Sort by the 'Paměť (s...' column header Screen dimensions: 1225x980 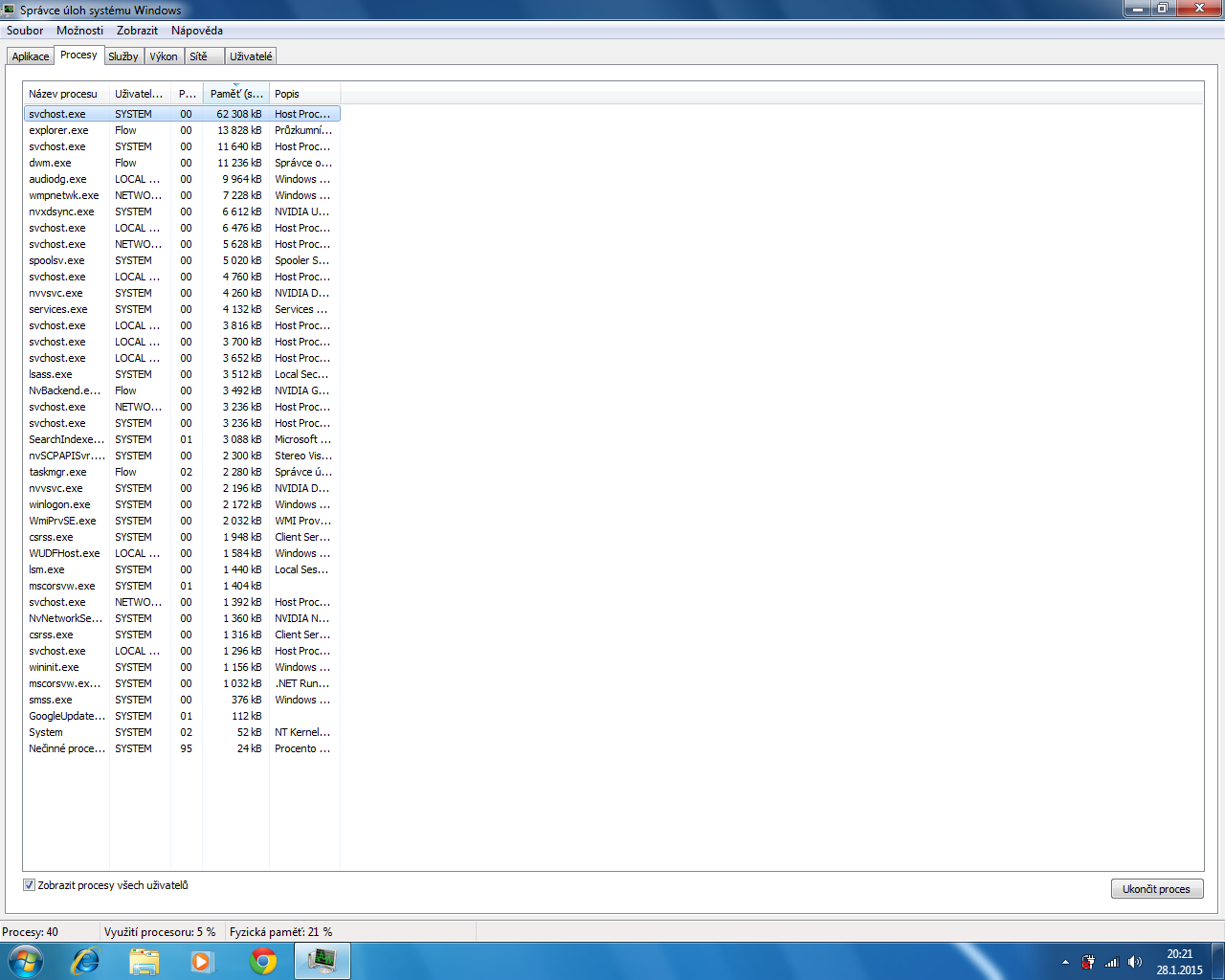click(235, 94)
